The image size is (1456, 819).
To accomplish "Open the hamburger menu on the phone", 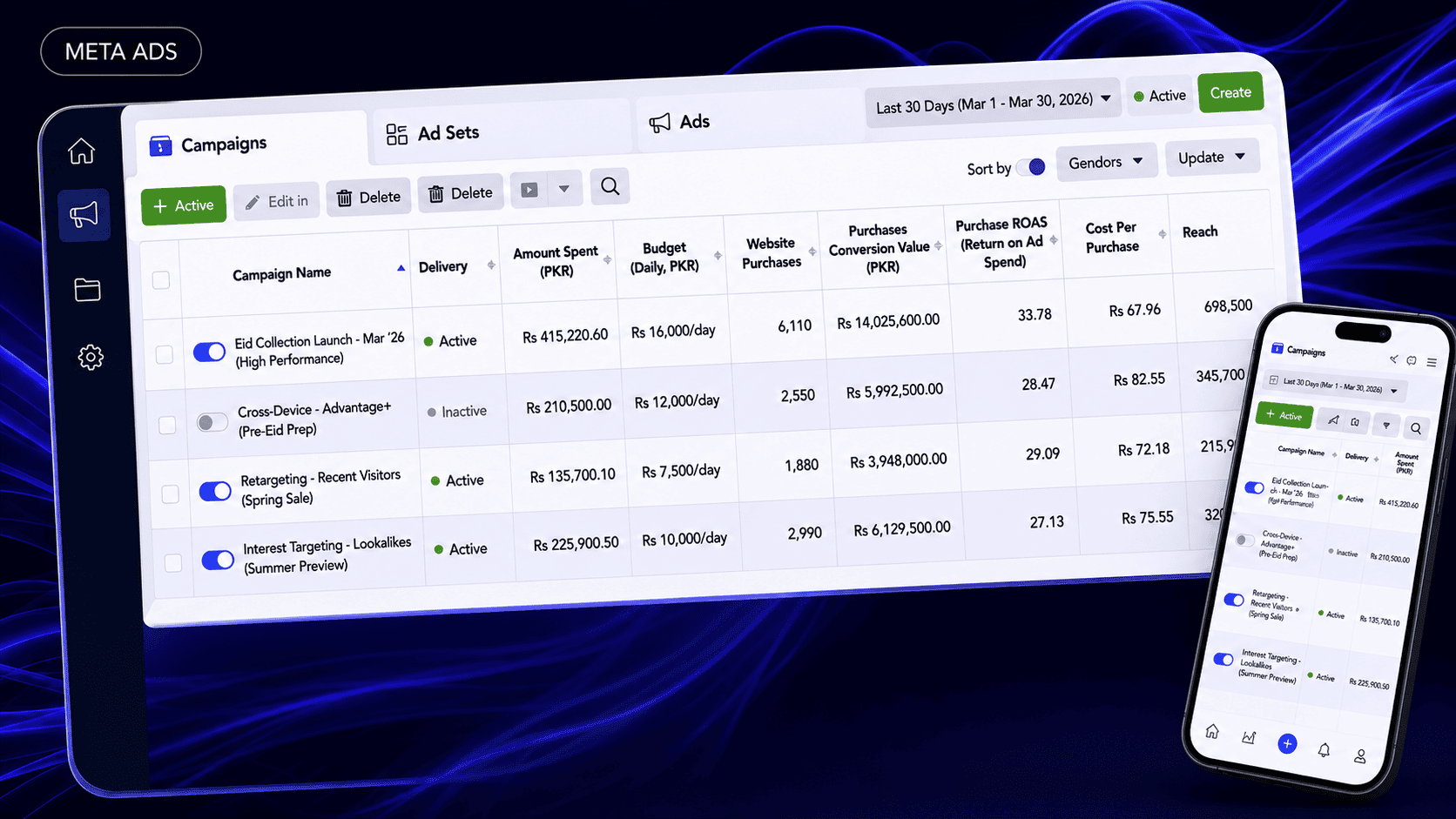I will point(1432,362).
